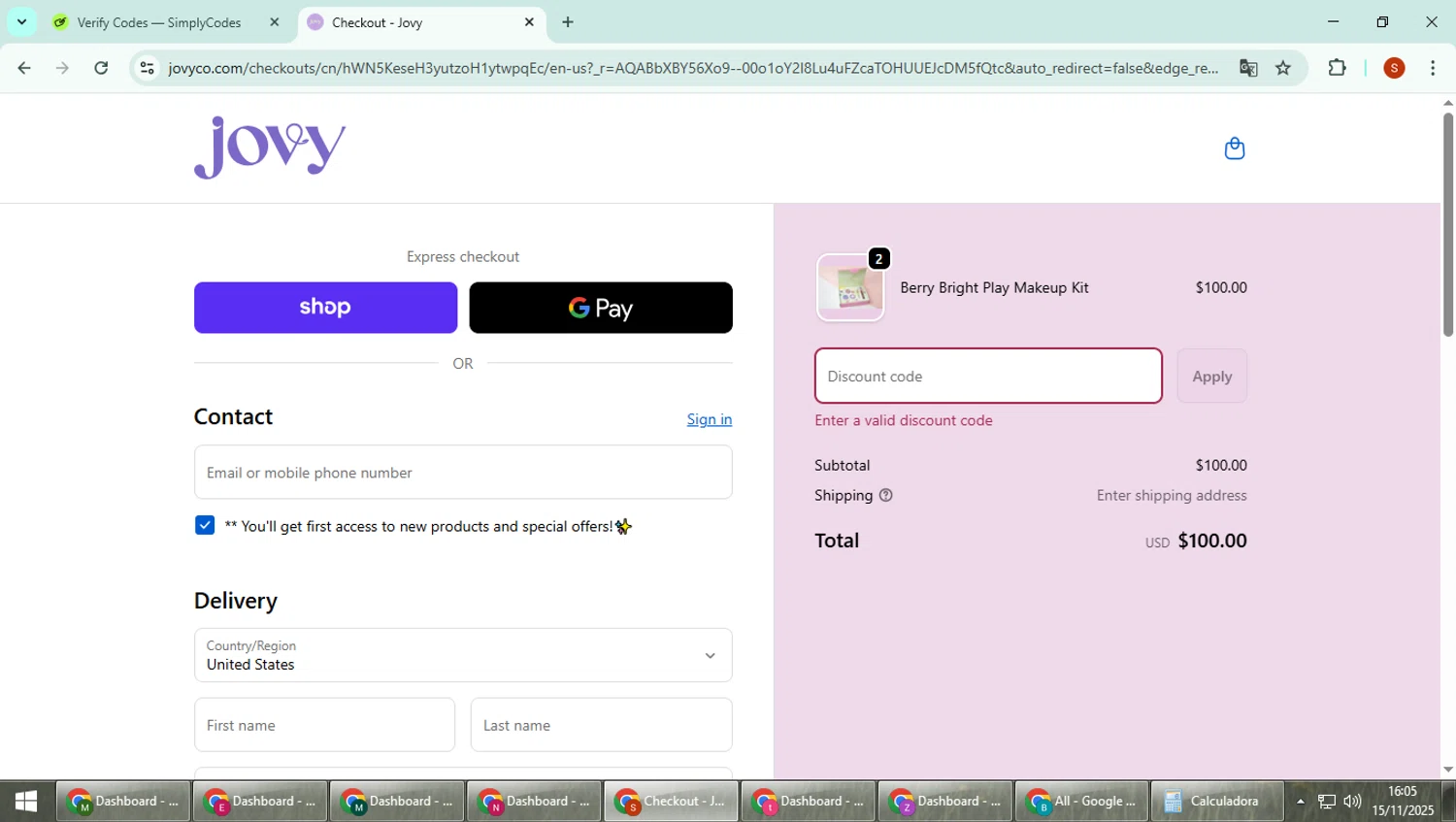Click the 'Berry Bright Play Makeup Kit' product name
Image resolution: width=1456 pixels, height=822 pixels.
(x=994, y=287)
